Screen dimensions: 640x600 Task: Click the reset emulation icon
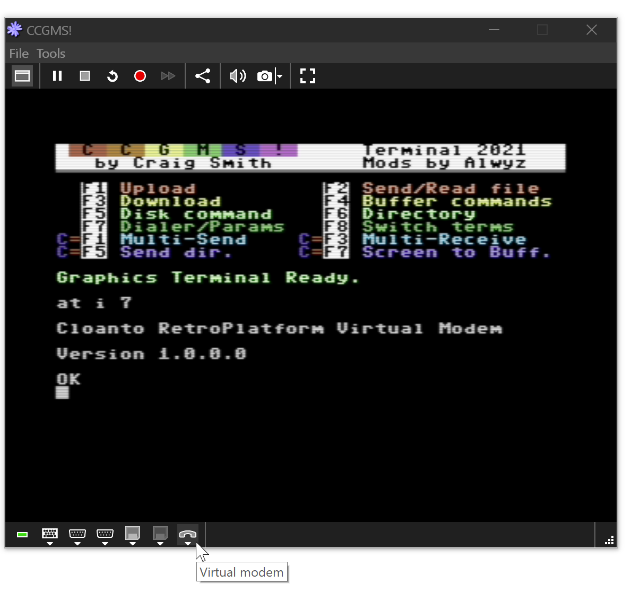tap(112, 76)
